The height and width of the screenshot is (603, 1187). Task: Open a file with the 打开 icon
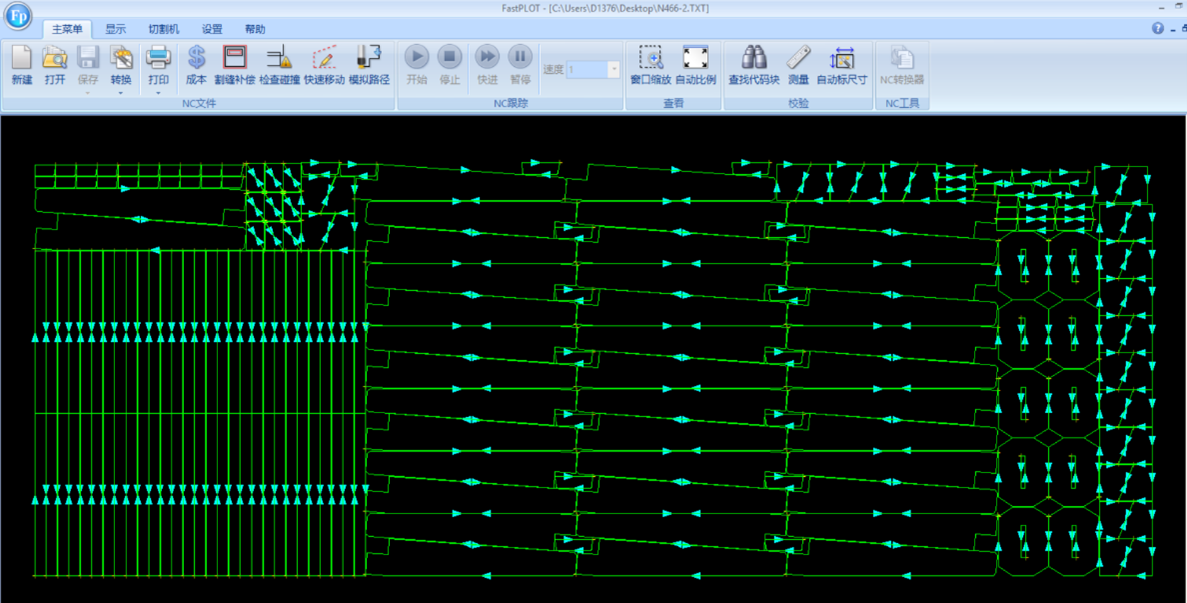pyautogui.click(x=55, y=64)
